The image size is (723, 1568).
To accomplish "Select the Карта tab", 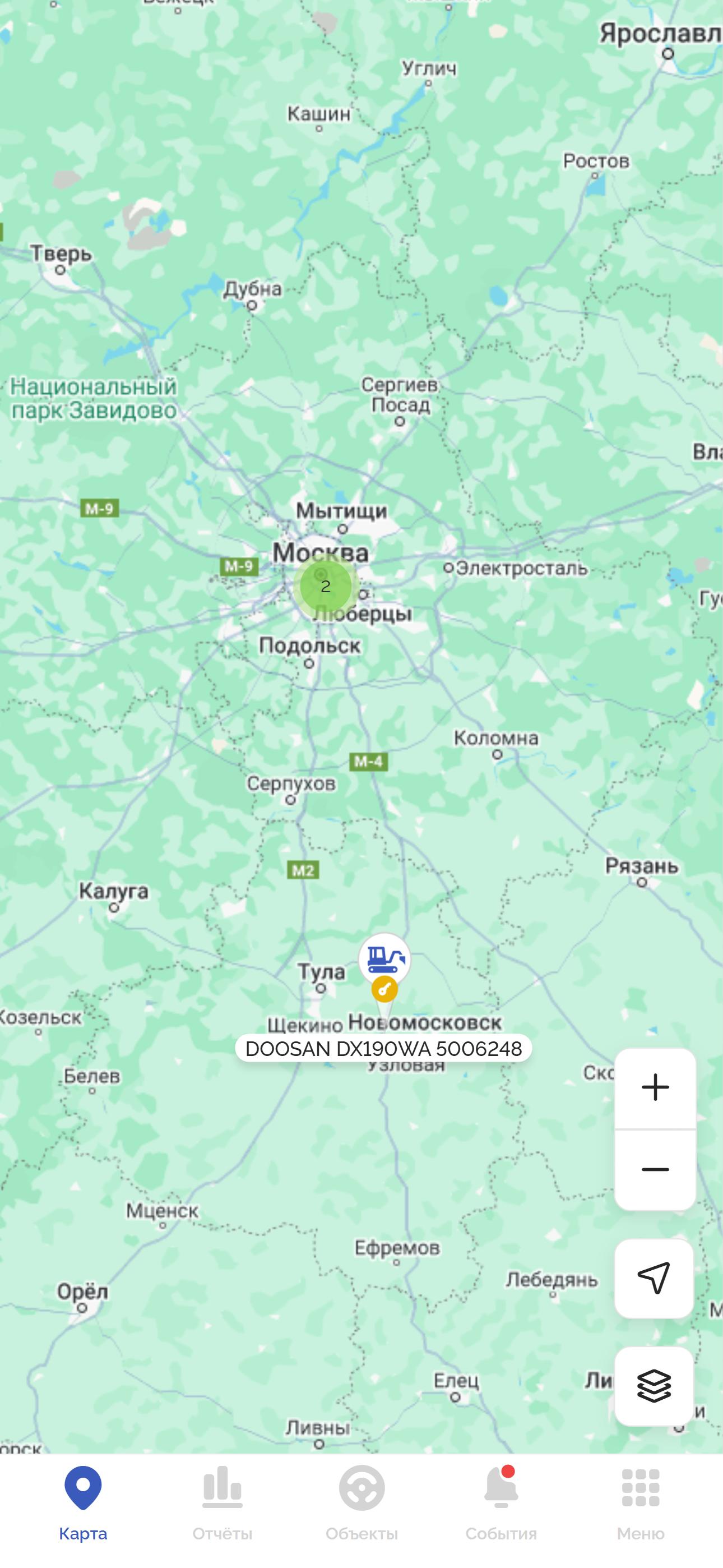I will [x=83, y=1504].
